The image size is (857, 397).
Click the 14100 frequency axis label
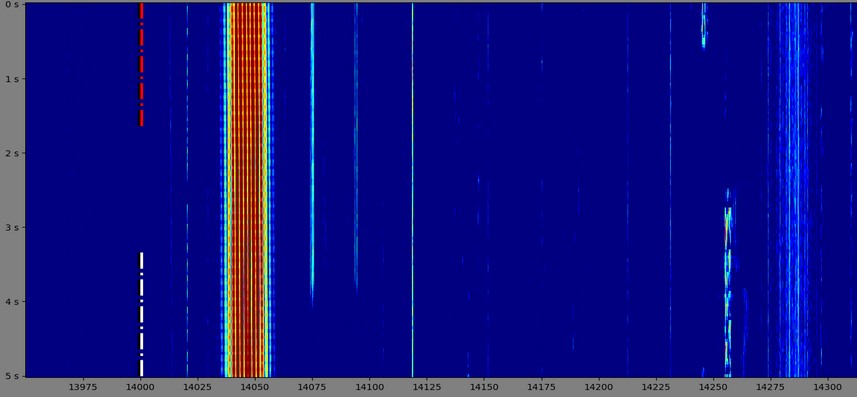[369, 388]
